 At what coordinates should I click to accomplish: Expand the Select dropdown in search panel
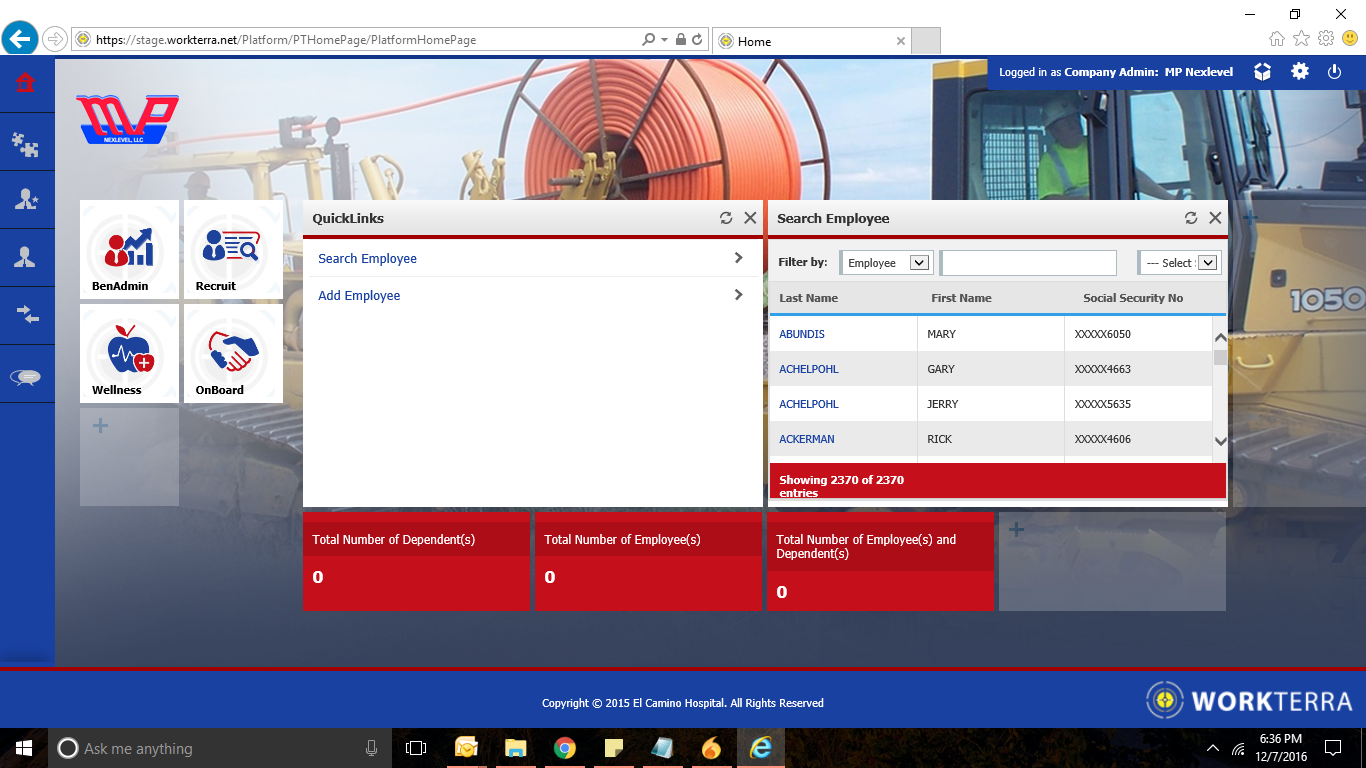(1180, 263)
